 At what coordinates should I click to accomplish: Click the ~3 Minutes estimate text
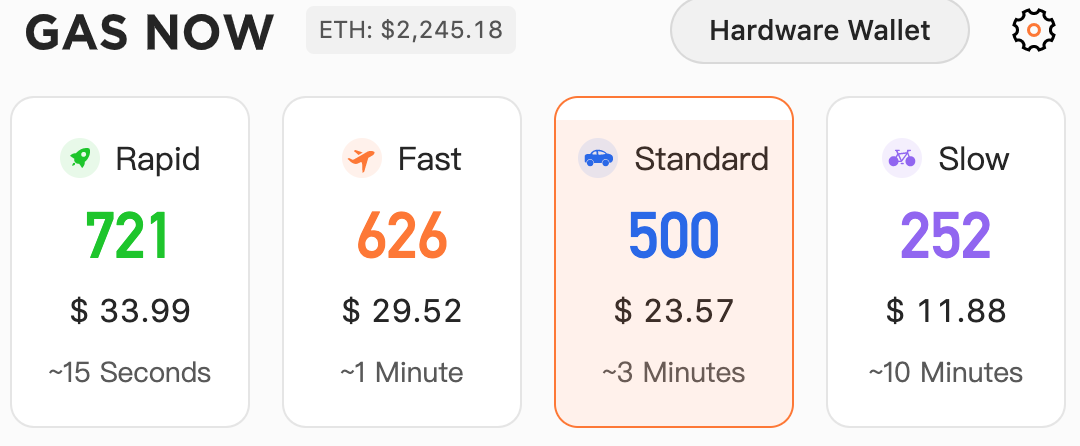click(x=674, y=372)
